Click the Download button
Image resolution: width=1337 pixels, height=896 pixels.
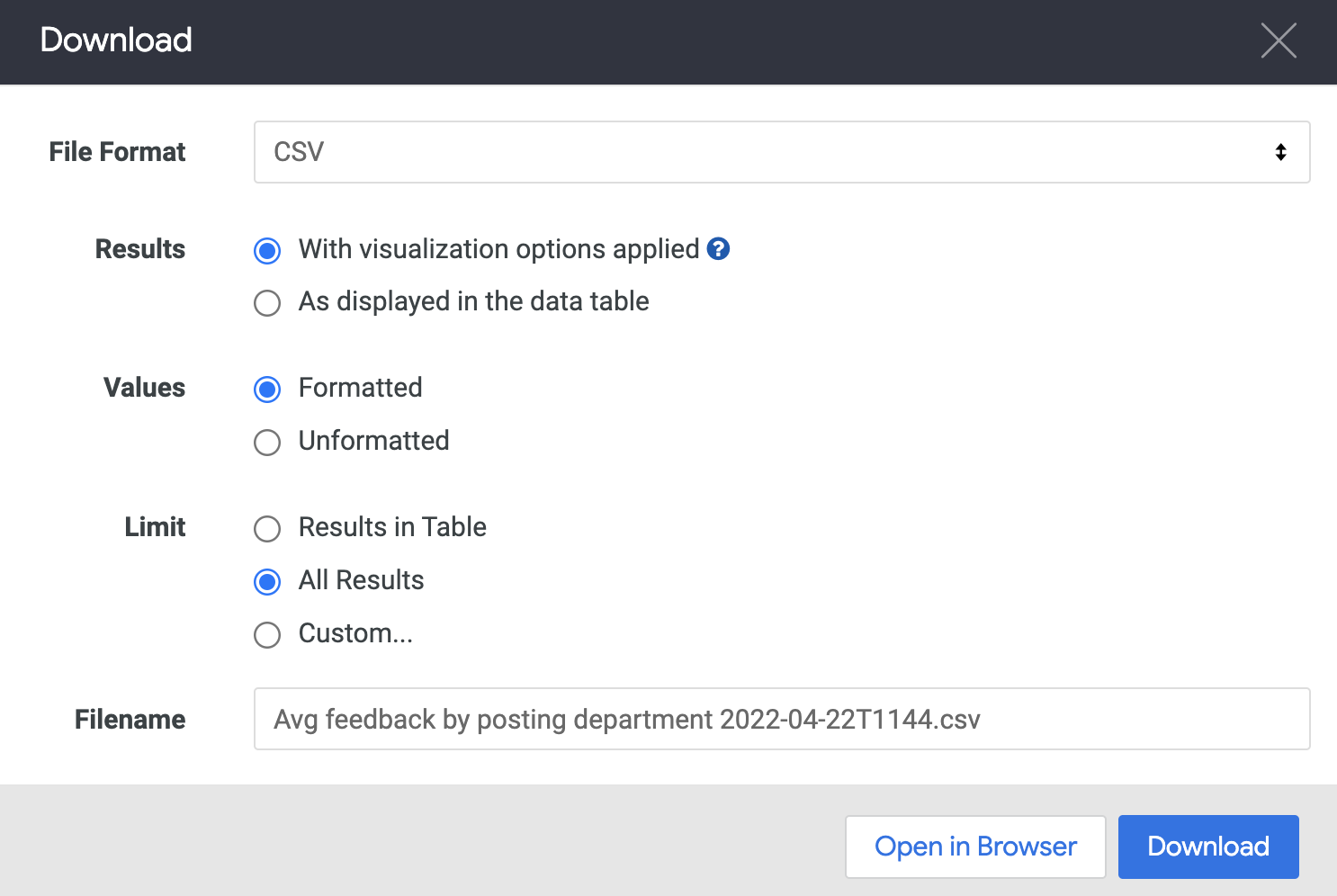1207,847
